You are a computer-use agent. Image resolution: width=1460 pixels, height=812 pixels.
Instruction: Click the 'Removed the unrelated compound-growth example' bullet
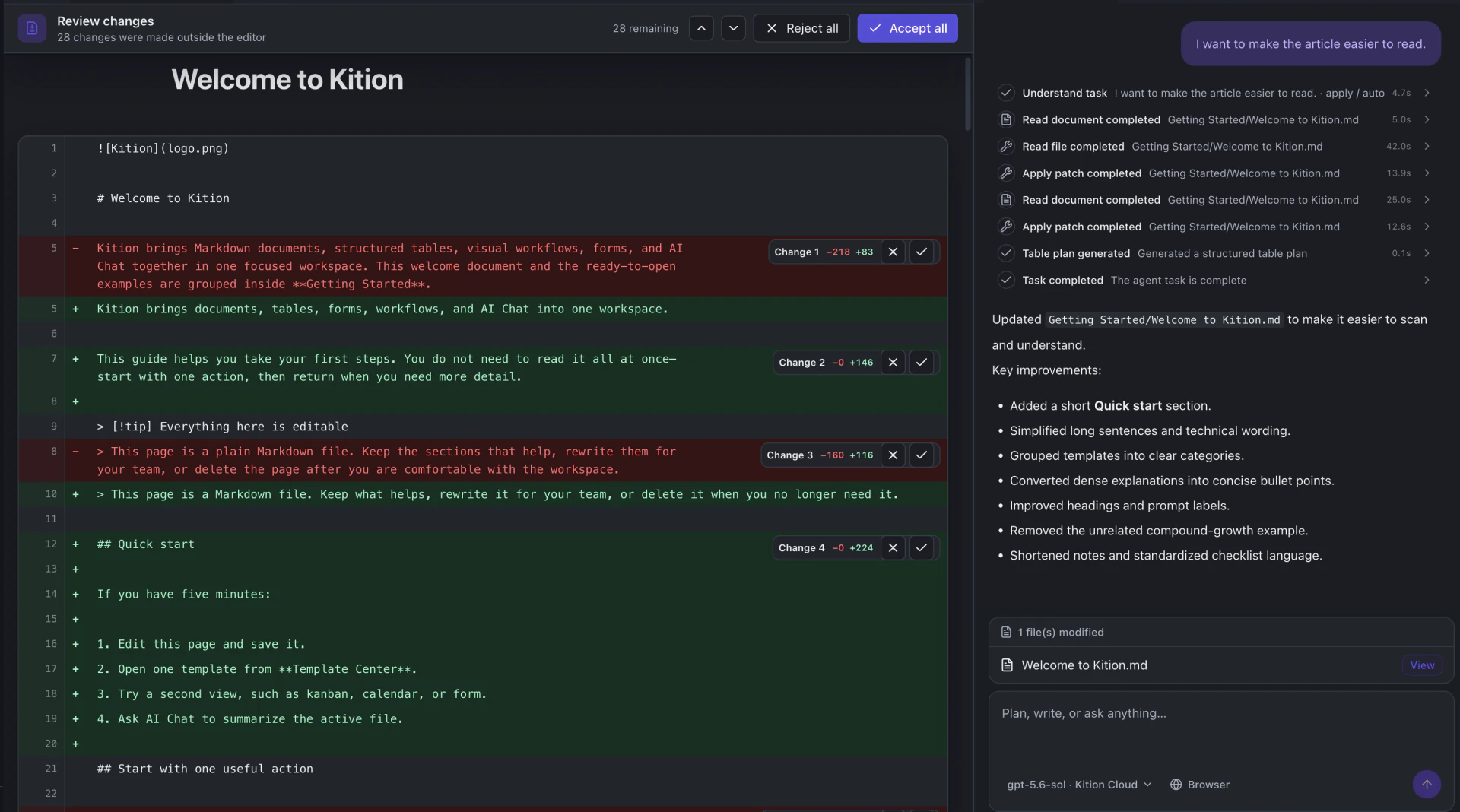coord(1158,531)
